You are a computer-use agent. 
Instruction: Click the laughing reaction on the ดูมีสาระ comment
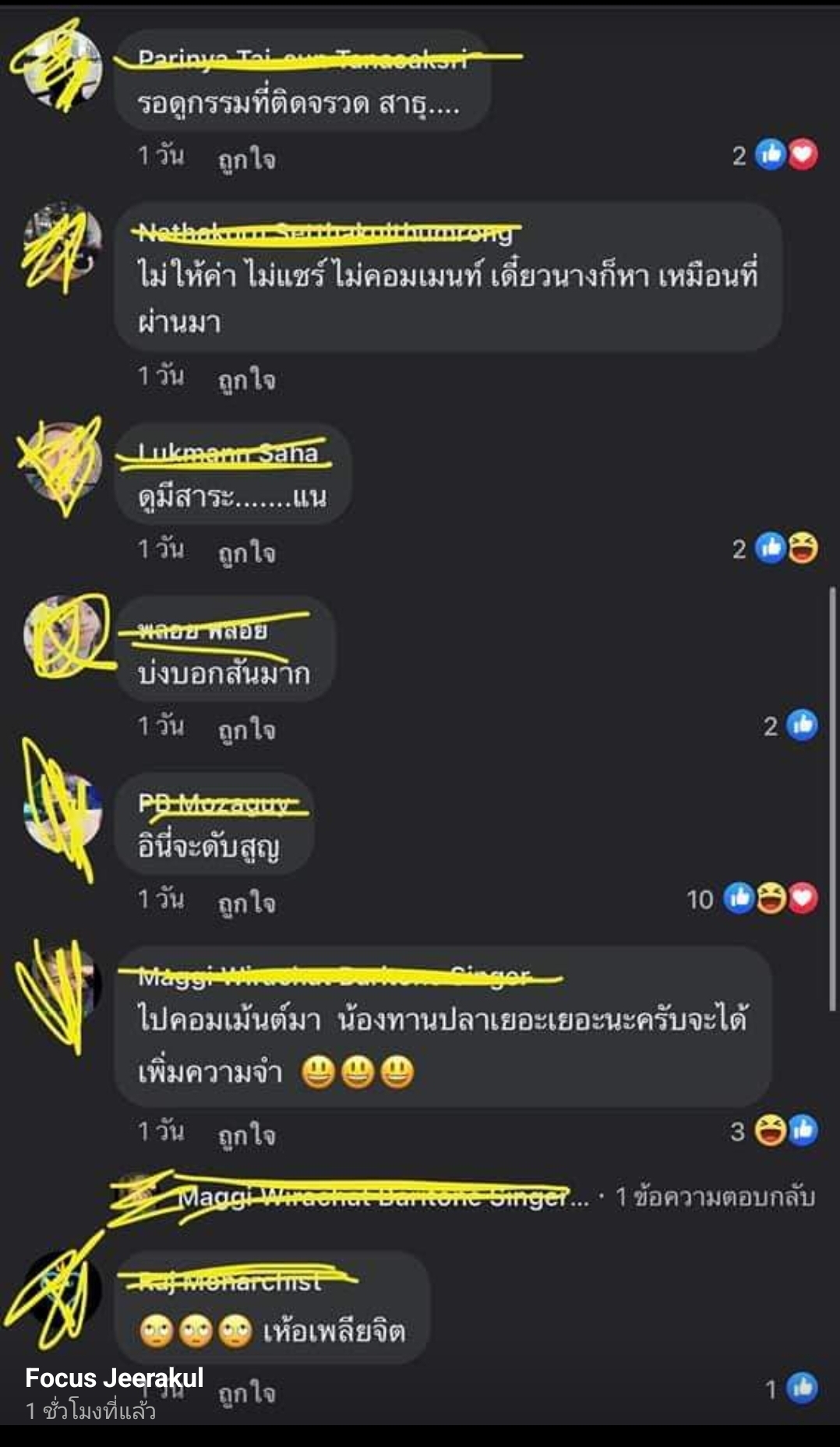tap(803, 548)
